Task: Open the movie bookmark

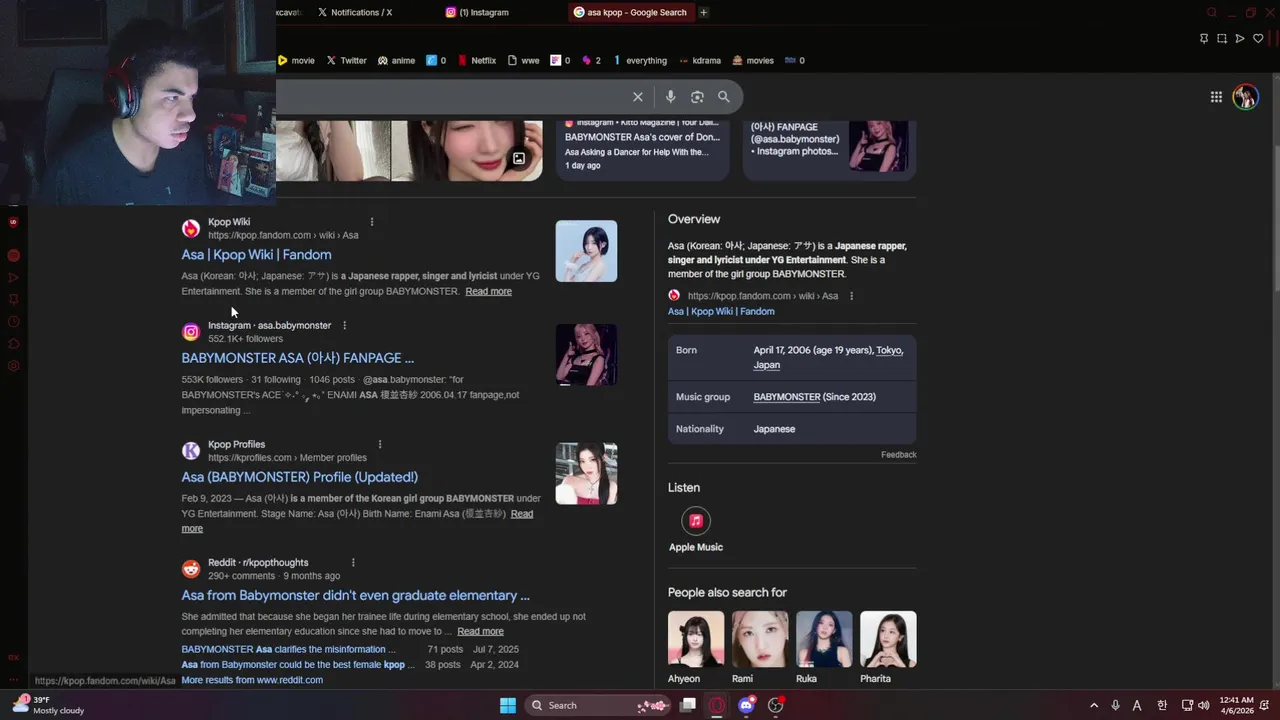Action: (296, 60)
